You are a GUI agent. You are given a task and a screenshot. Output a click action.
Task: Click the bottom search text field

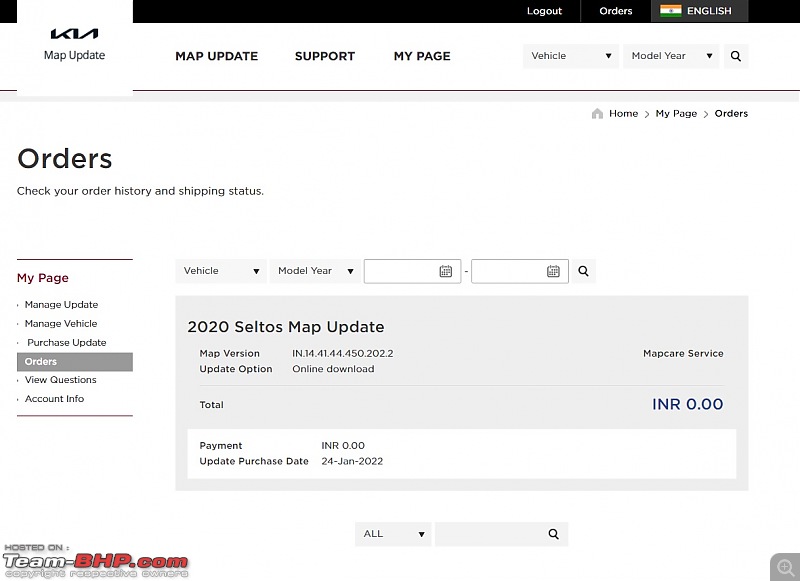click(502, 534)
